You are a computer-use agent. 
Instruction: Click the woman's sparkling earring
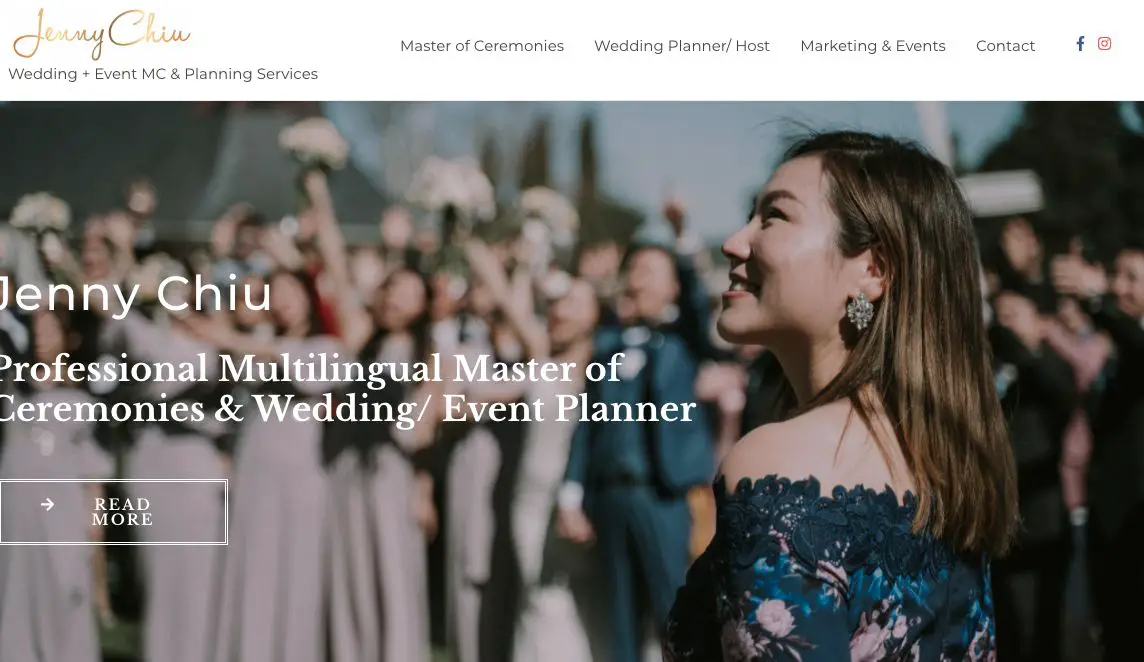[859, 311]
